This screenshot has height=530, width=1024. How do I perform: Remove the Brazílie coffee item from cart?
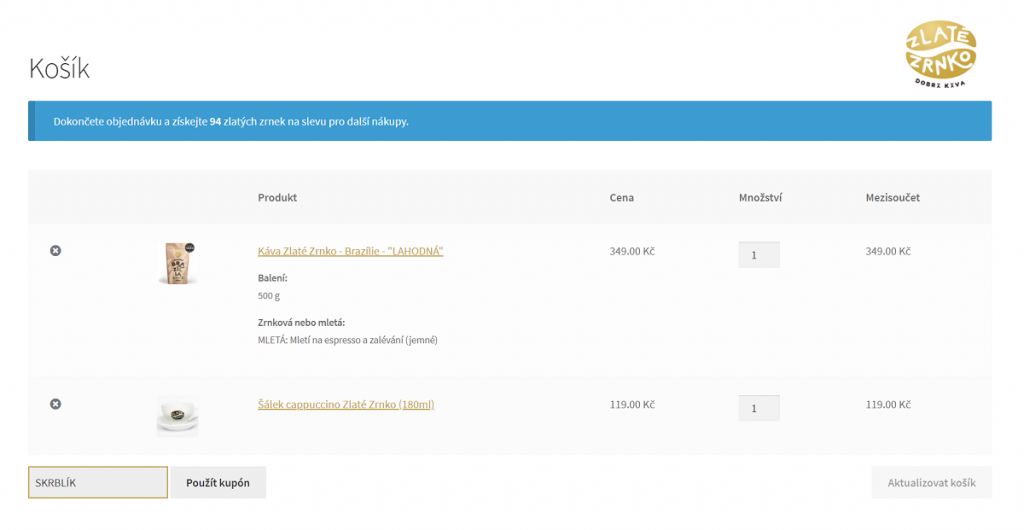click(56, 251)
